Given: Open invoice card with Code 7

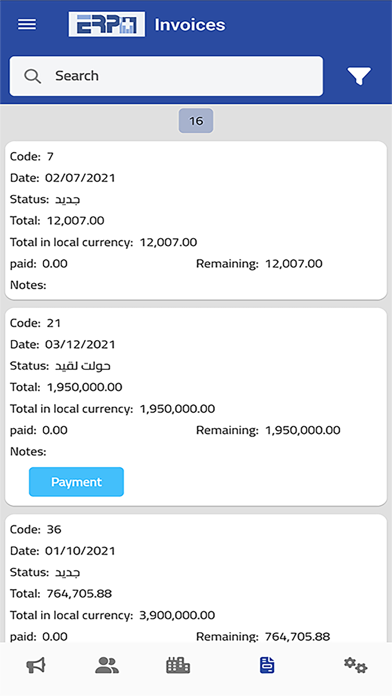Looking at the screenshot, I should (196, 221).
